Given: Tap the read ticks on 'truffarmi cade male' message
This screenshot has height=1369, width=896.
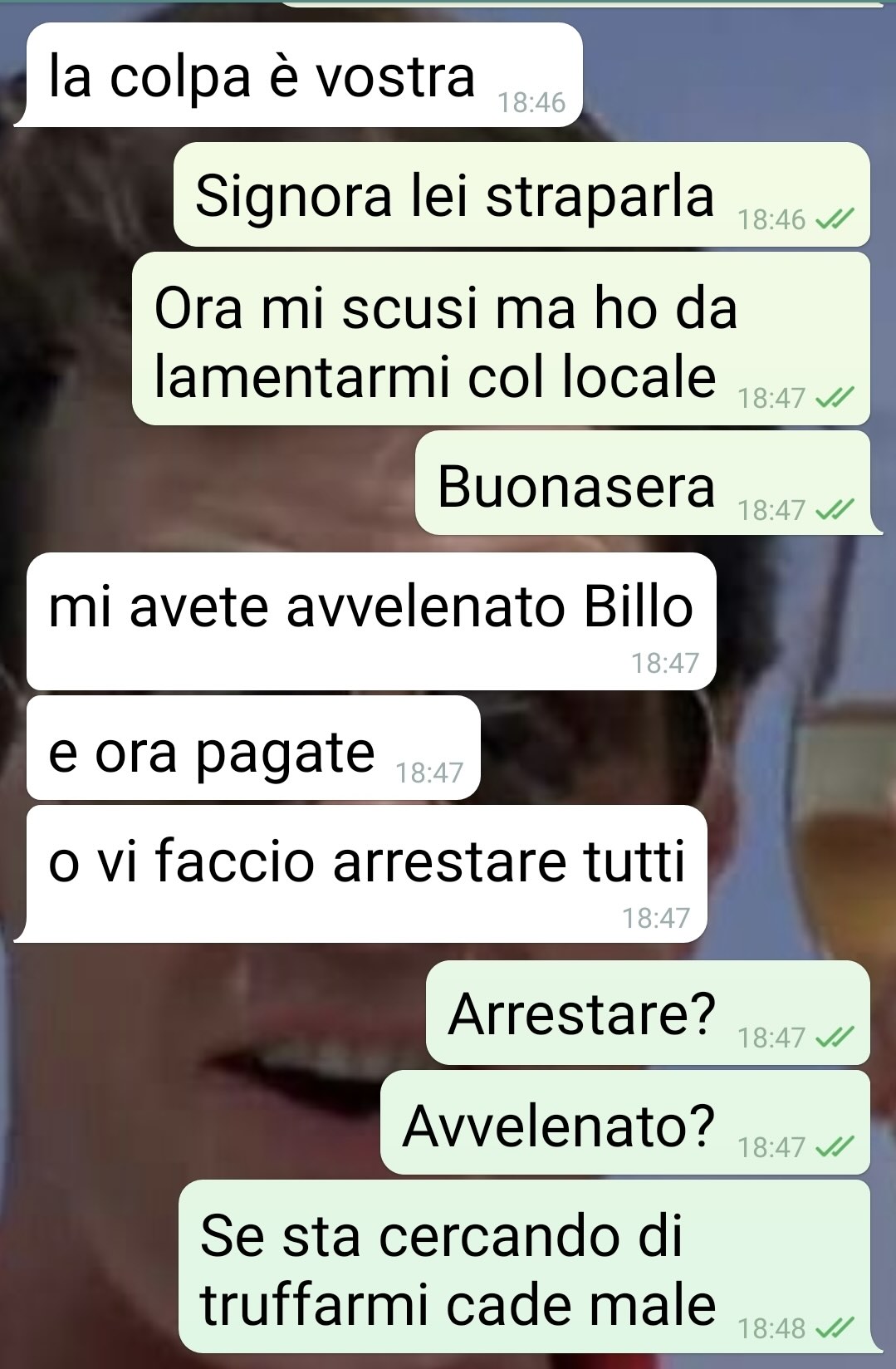Looking at the screenshot, I should pos(835,1328).
